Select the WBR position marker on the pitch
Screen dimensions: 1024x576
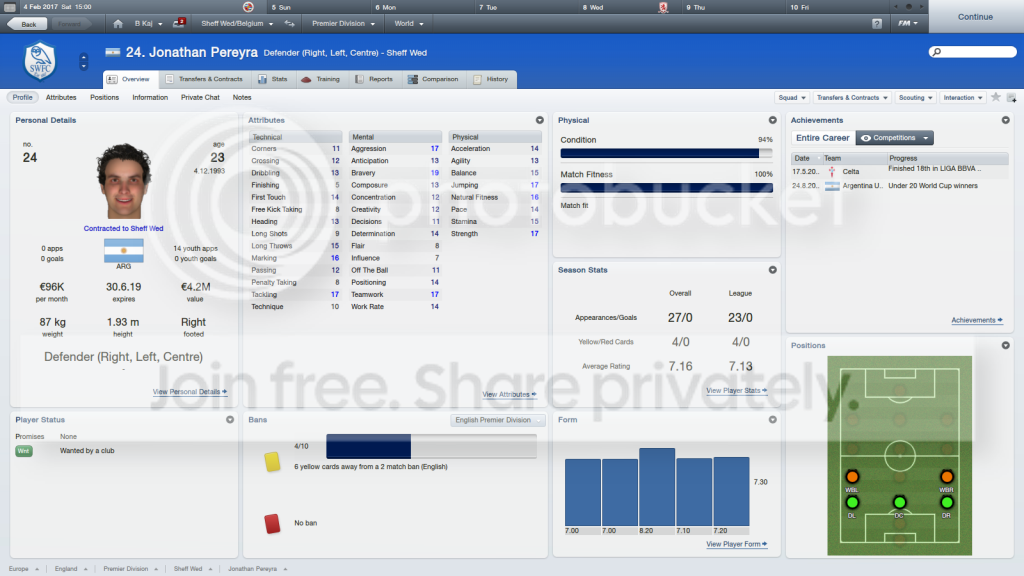[x=946, y=477]
